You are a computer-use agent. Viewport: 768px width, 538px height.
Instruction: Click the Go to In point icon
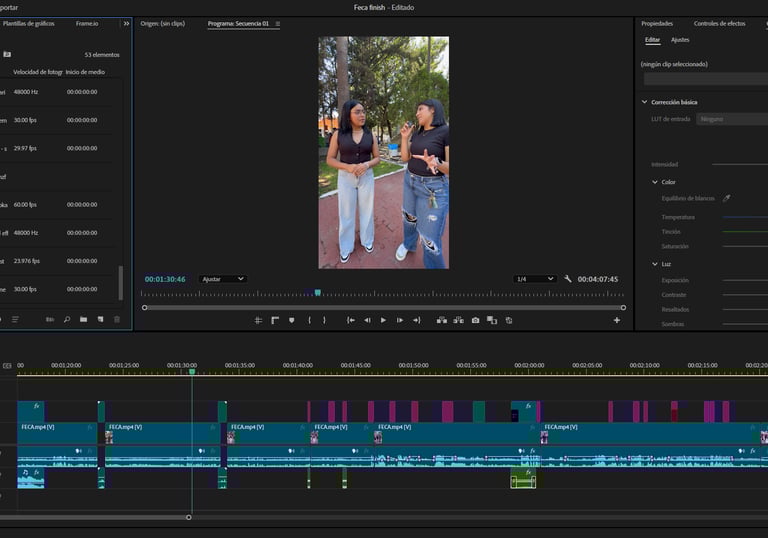coord(350,320)
